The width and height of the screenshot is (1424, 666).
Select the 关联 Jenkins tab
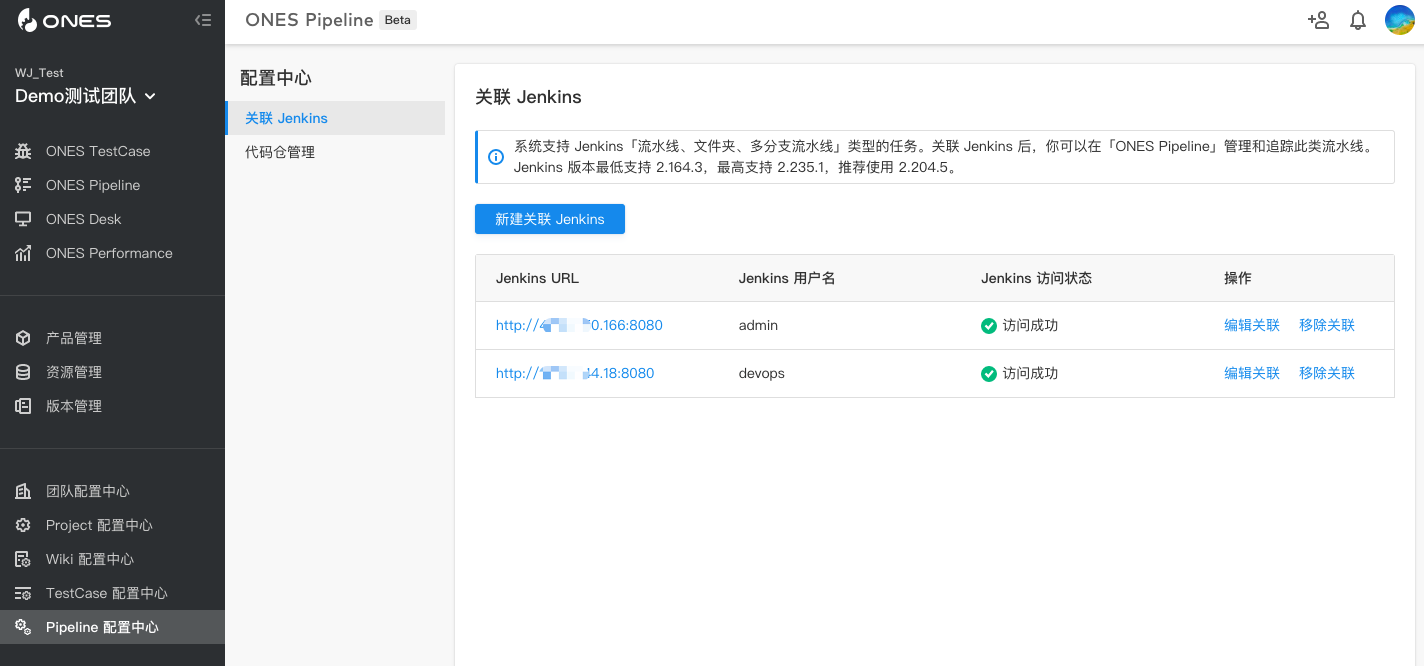[335, 118]
